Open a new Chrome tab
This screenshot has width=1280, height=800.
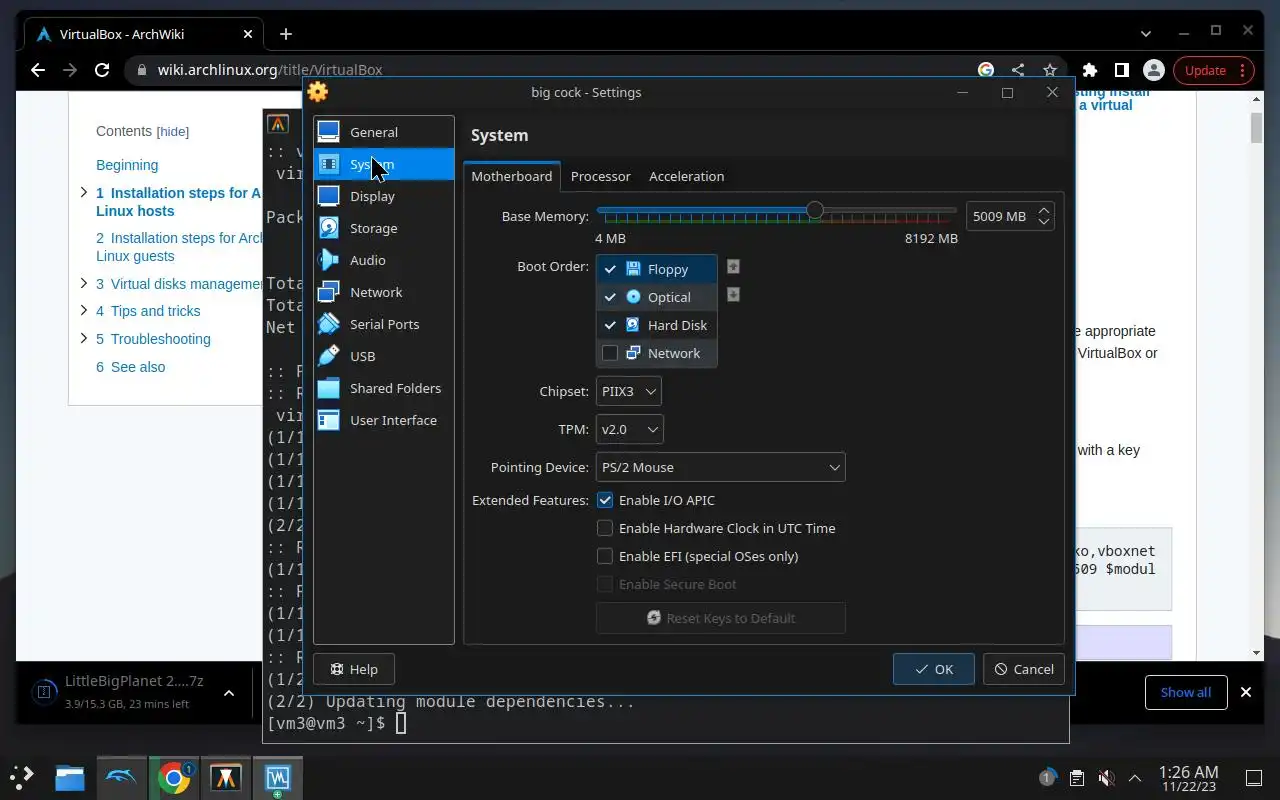coord(286,34)
